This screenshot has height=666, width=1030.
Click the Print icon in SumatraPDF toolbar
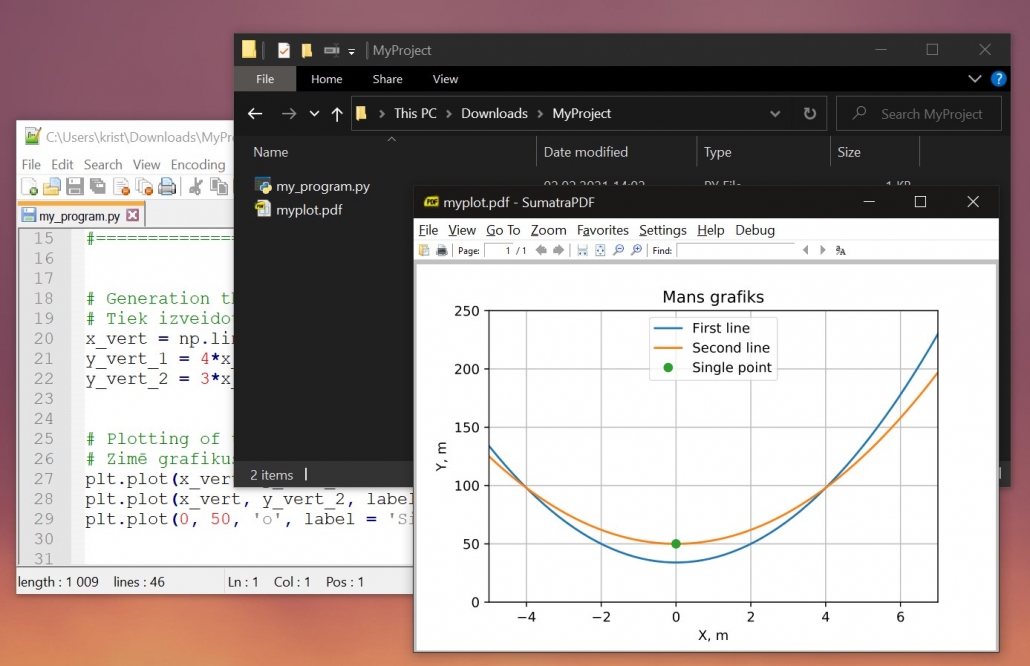tap(441, 250)
